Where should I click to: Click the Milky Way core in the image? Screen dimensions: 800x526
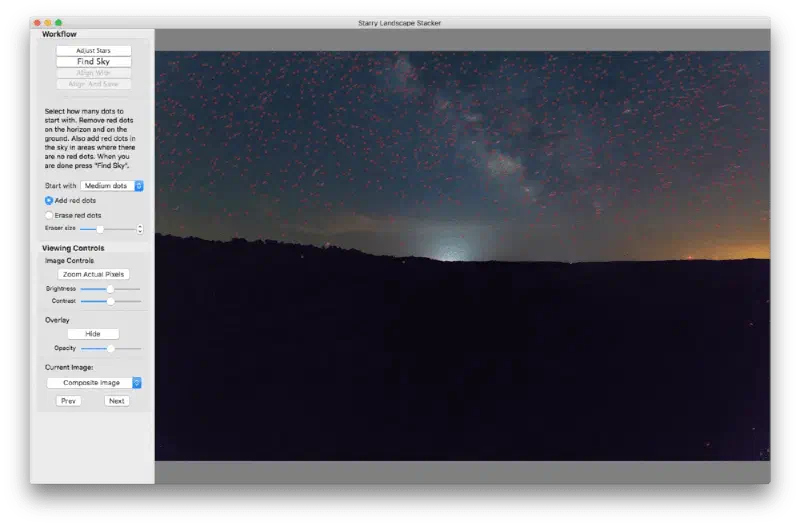click(x=503, y=164)
